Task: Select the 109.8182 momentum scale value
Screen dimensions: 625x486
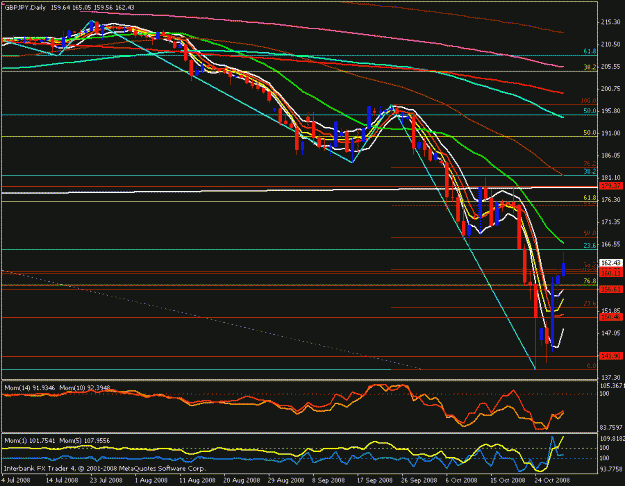Action: [611, 438]
